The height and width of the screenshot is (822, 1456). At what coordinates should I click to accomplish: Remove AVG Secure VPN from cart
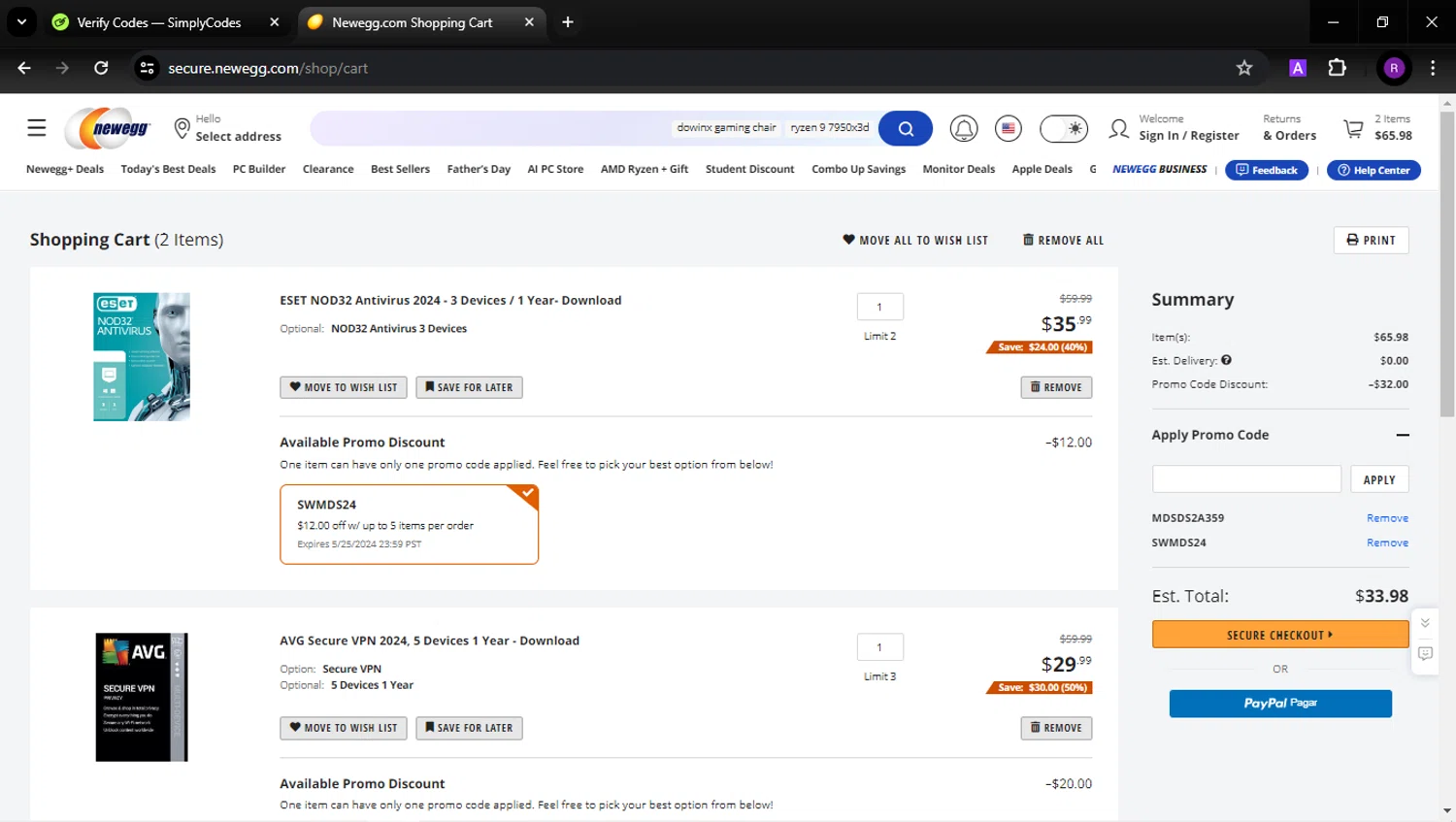pyautogui.click(x=1056, y=728)
